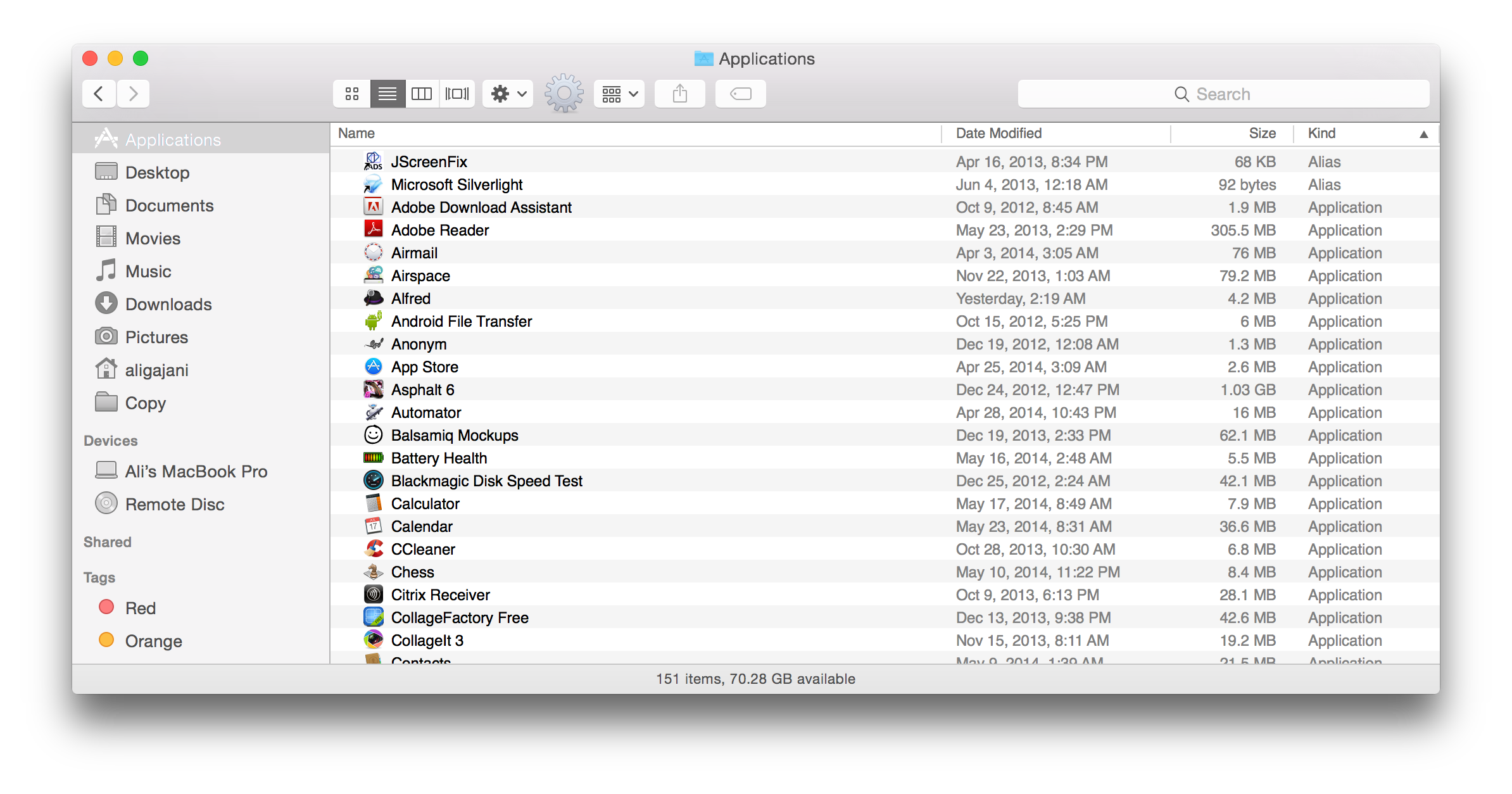Select Applications in the sidebar
Image resolution: width=1512 pixels, height=794 pixels.
pos(201,139)
